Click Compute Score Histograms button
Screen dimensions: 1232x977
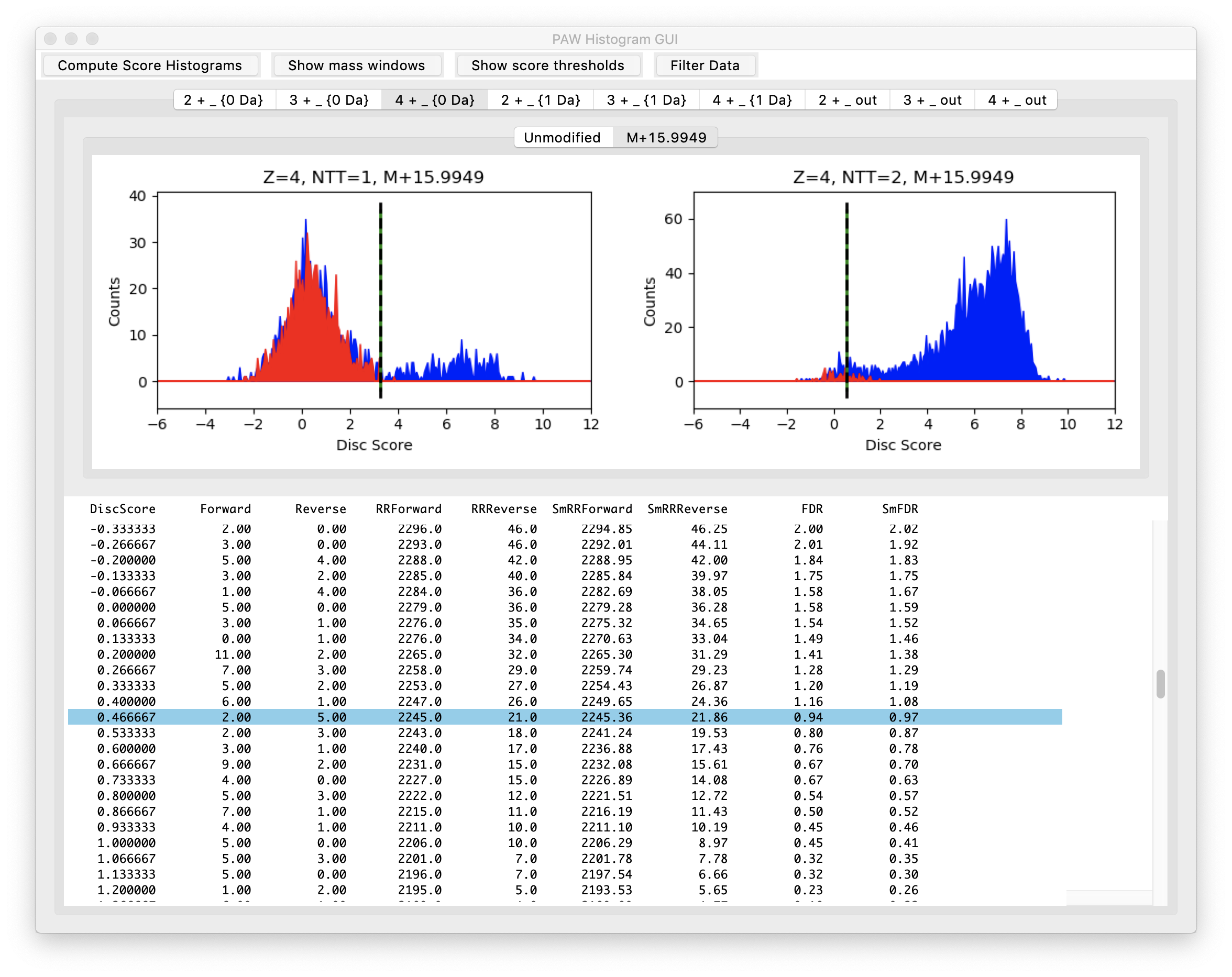(150, 65)
